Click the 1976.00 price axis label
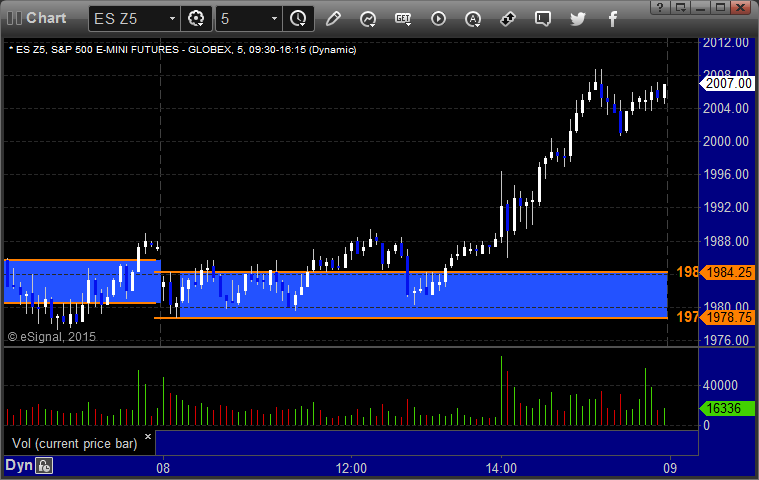 point(726,340)
